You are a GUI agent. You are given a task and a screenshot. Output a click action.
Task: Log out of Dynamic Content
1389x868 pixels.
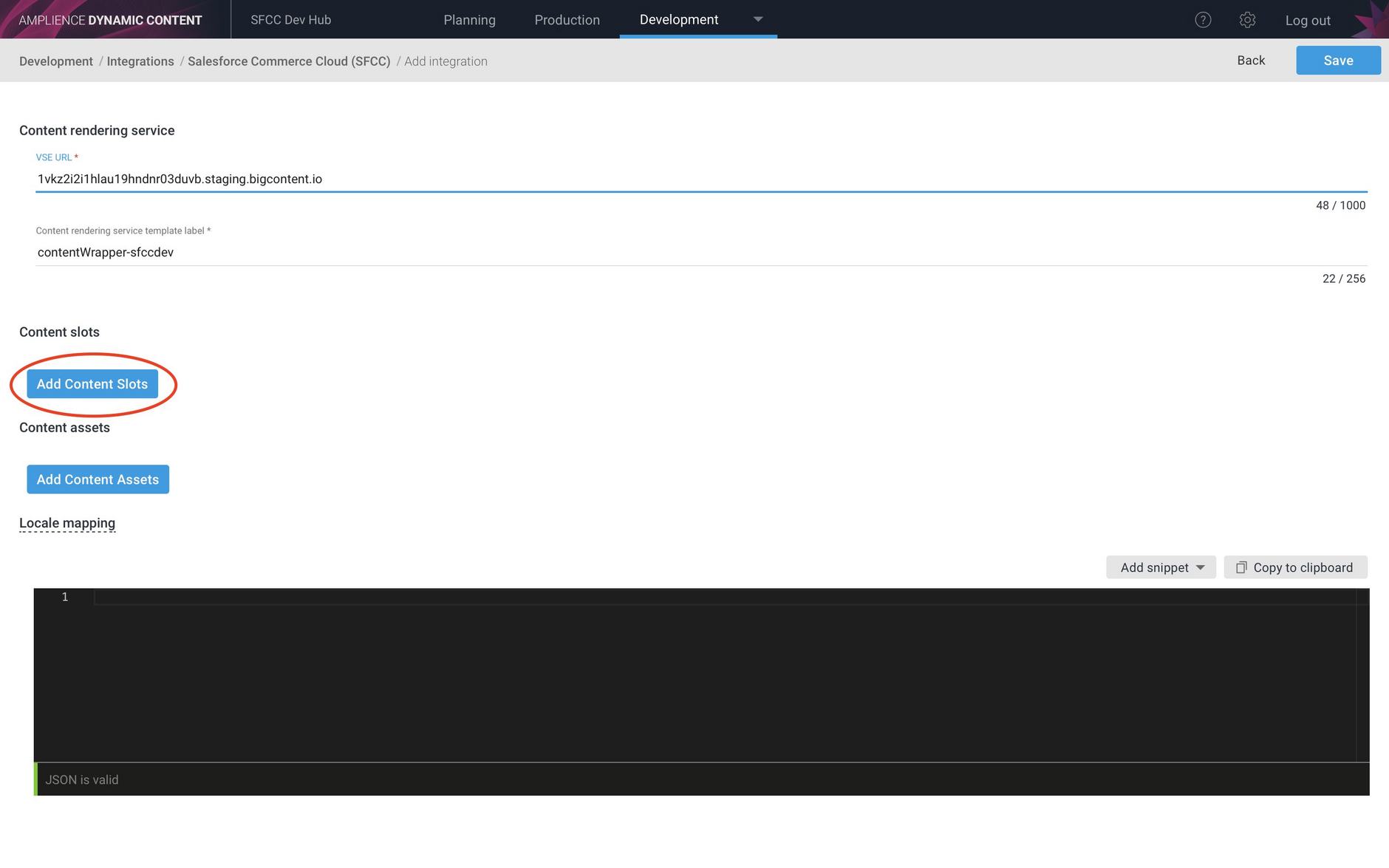[x=1308, y=21]
